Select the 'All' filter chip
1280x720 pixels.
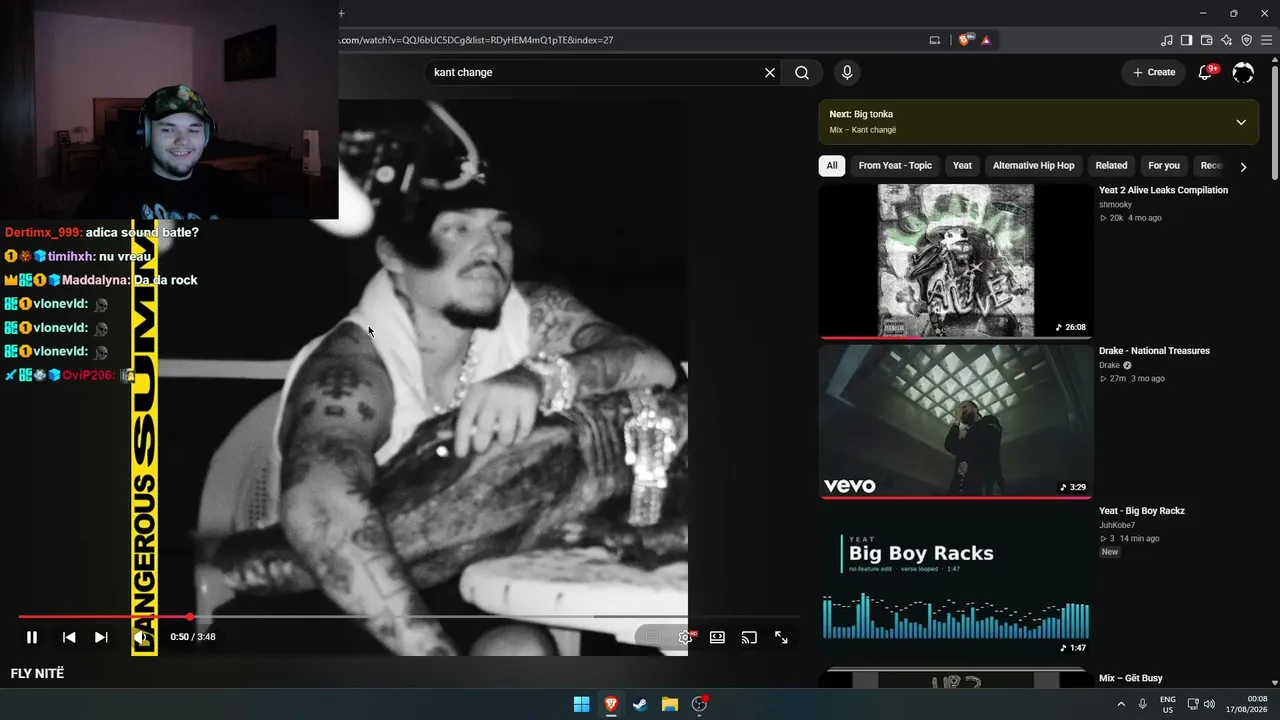pyautogui.click(x=832, y=166)
